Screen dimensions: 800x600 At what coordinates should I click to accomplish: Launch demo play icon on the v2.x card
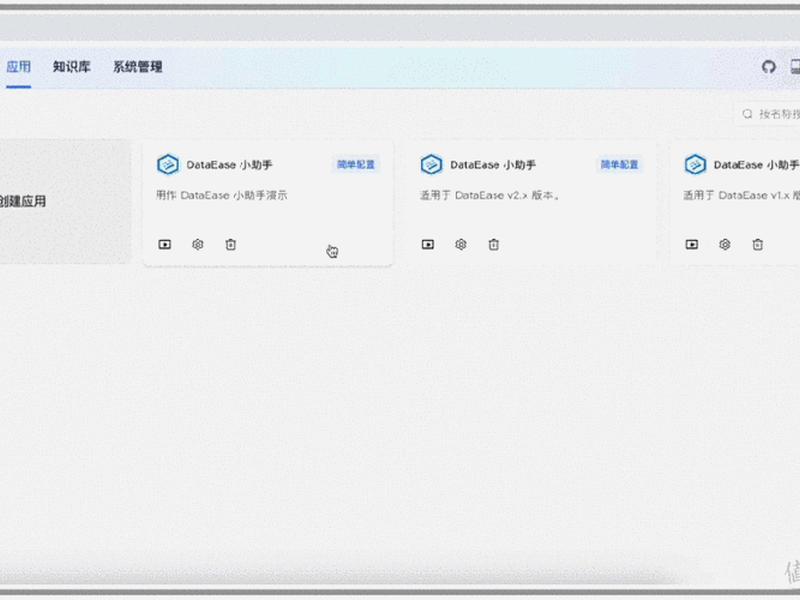point(428,244)
